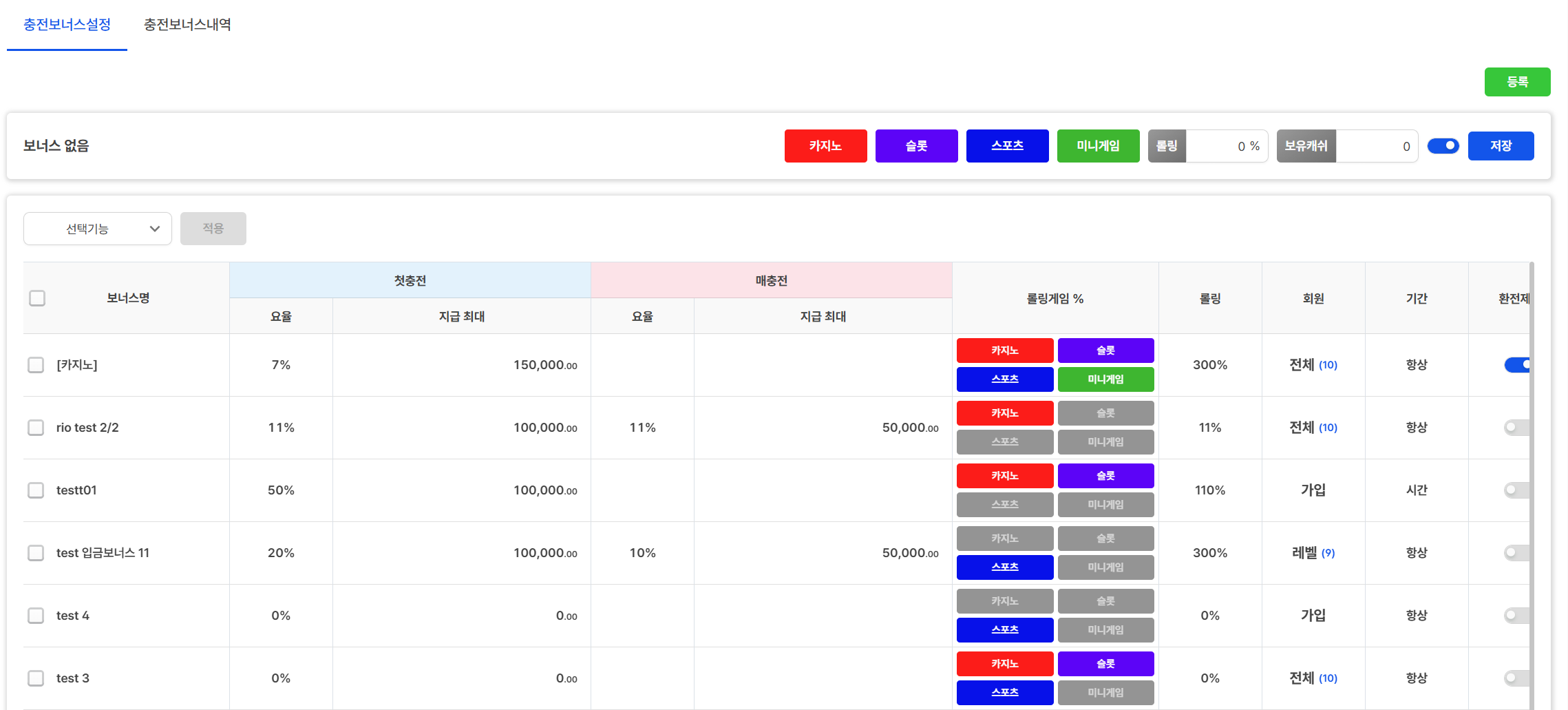Check the select-all checkbox in table header
Image resolution: width=1568 pixels, height=710 pixels.
[x=37, y=298]
